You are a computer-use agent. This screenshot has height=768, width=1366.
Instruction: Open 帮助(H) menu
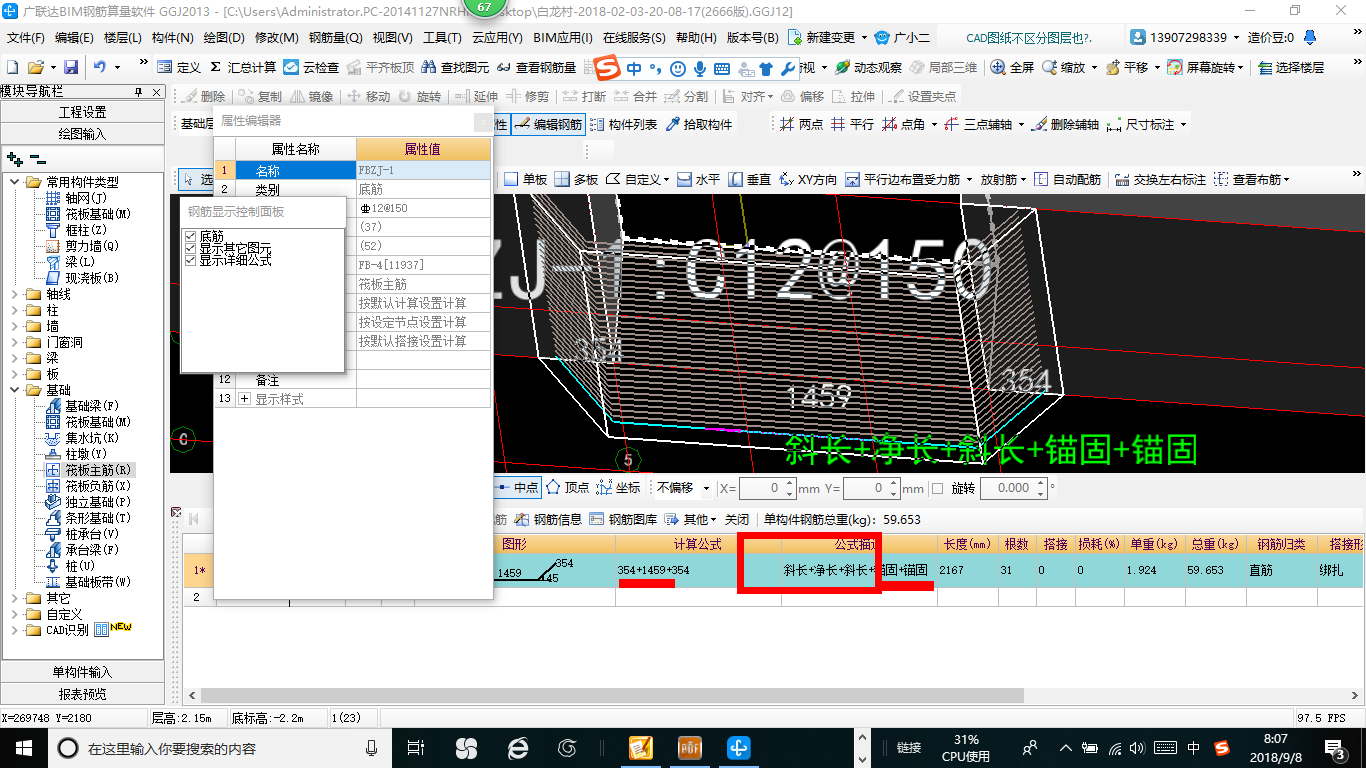click(696, 38)
